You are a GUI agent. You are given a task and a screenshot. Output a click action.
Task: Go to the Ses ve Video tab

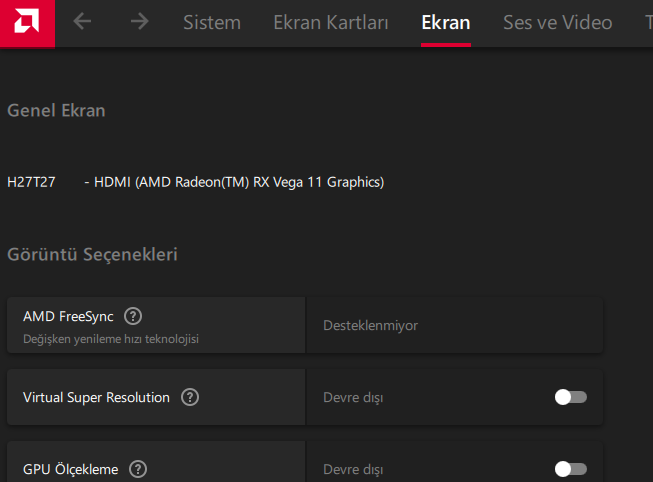(558, 22)
